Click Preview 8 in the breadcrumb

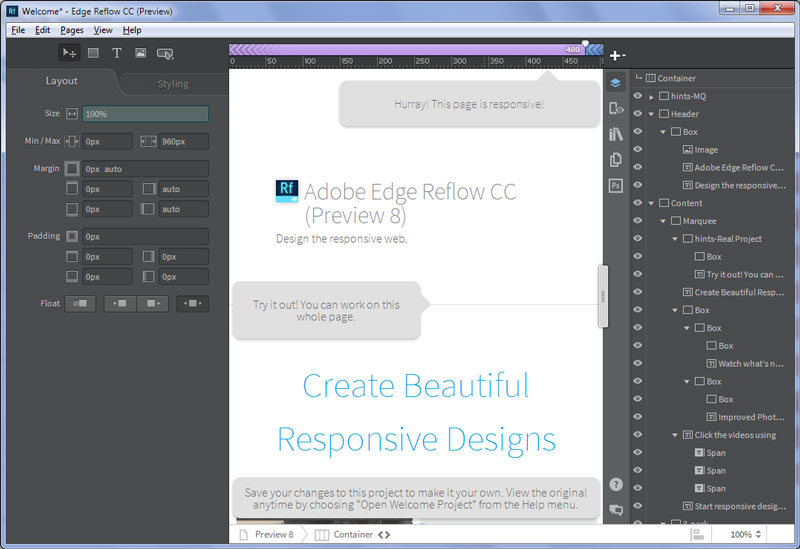[274, 535]
